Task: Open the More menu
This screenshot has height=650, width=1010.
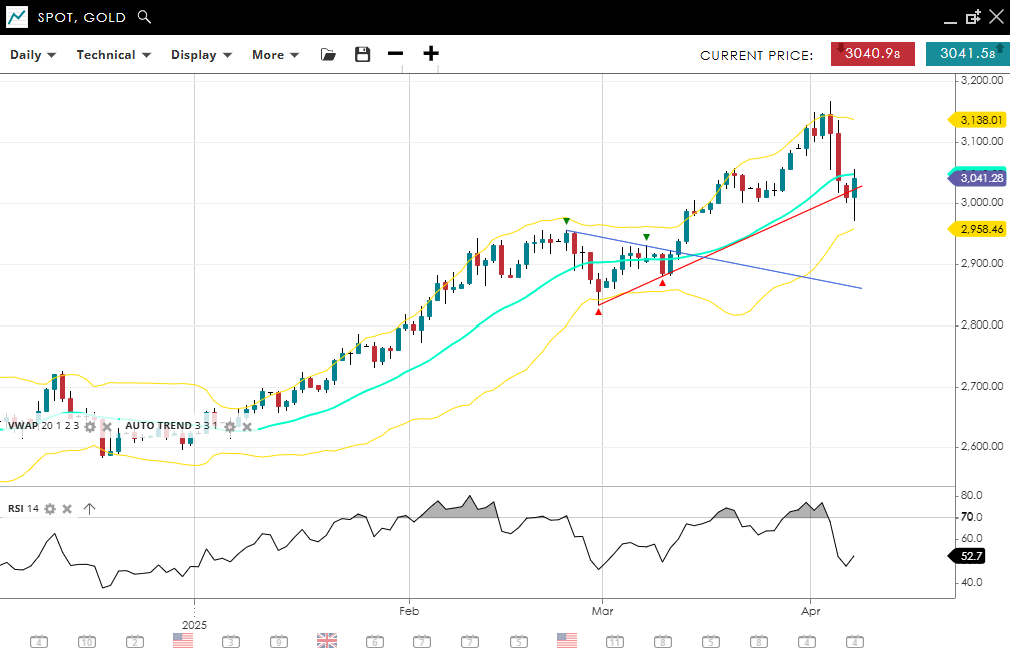Action: coord(275,55)
